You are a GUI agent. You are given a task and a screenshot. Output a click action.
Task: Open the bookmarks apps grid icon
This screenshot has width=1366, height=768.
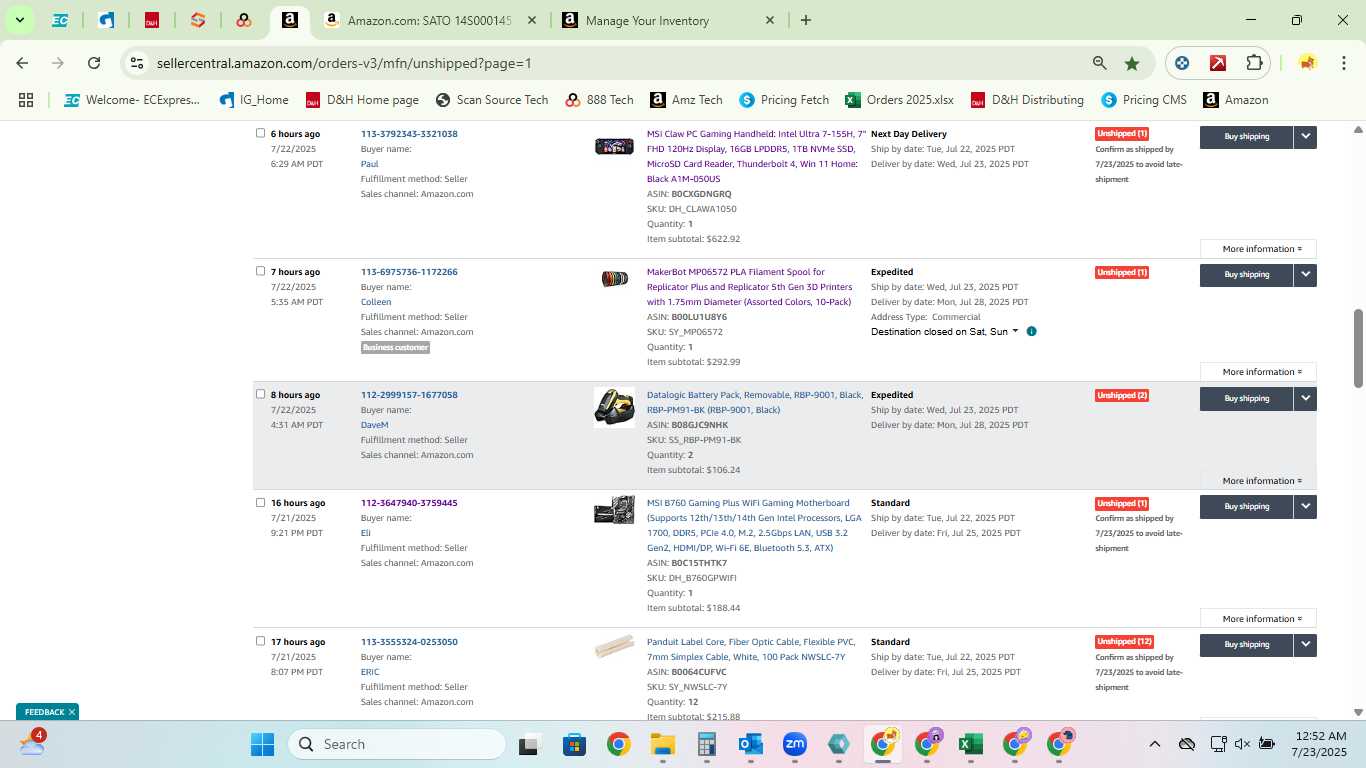26,100
